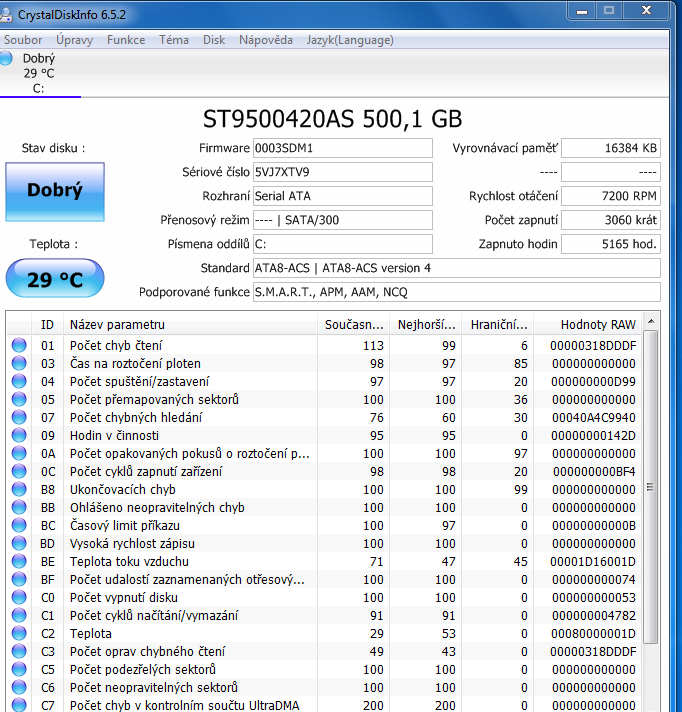
Task: Click the Písmena oddílů field C:
Action: [343, 244]
